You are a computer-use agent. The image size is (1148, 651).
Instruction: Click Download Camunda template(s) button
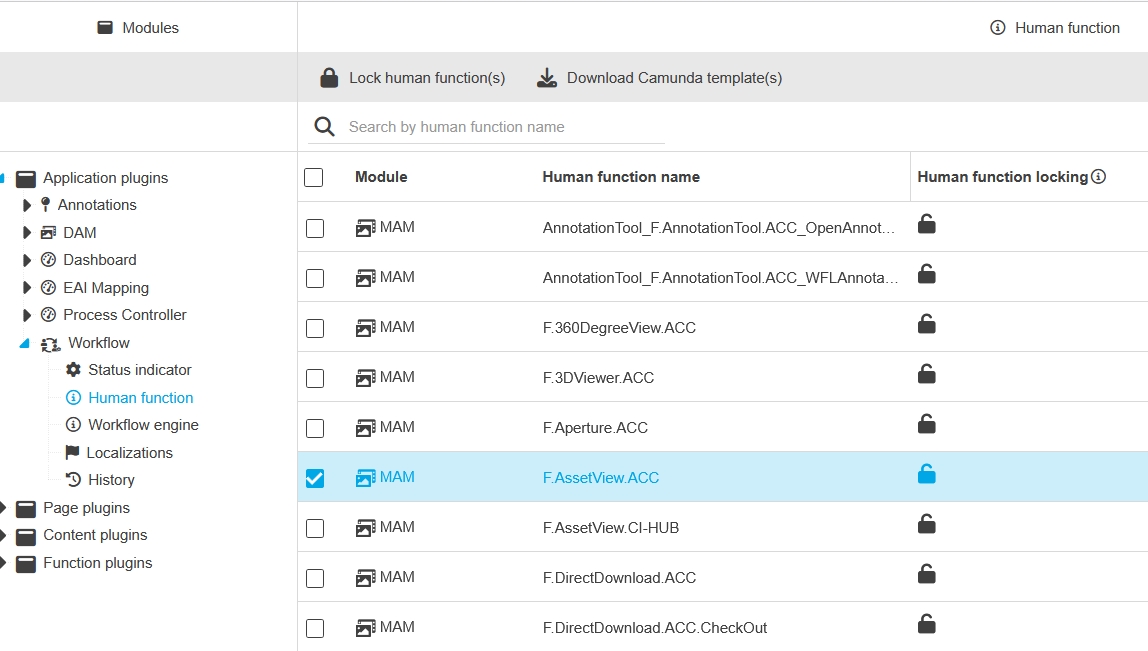[x=659, y=78]
